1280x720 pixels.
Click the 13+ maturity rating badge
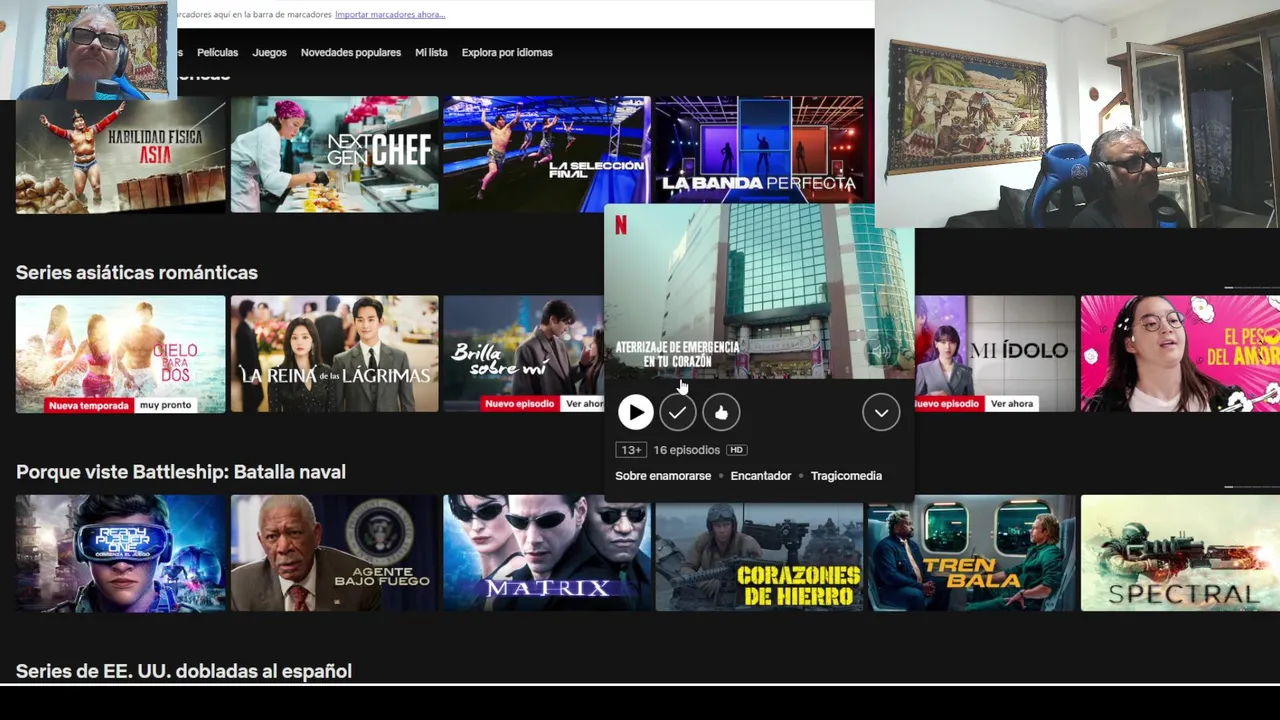(631, 450)
